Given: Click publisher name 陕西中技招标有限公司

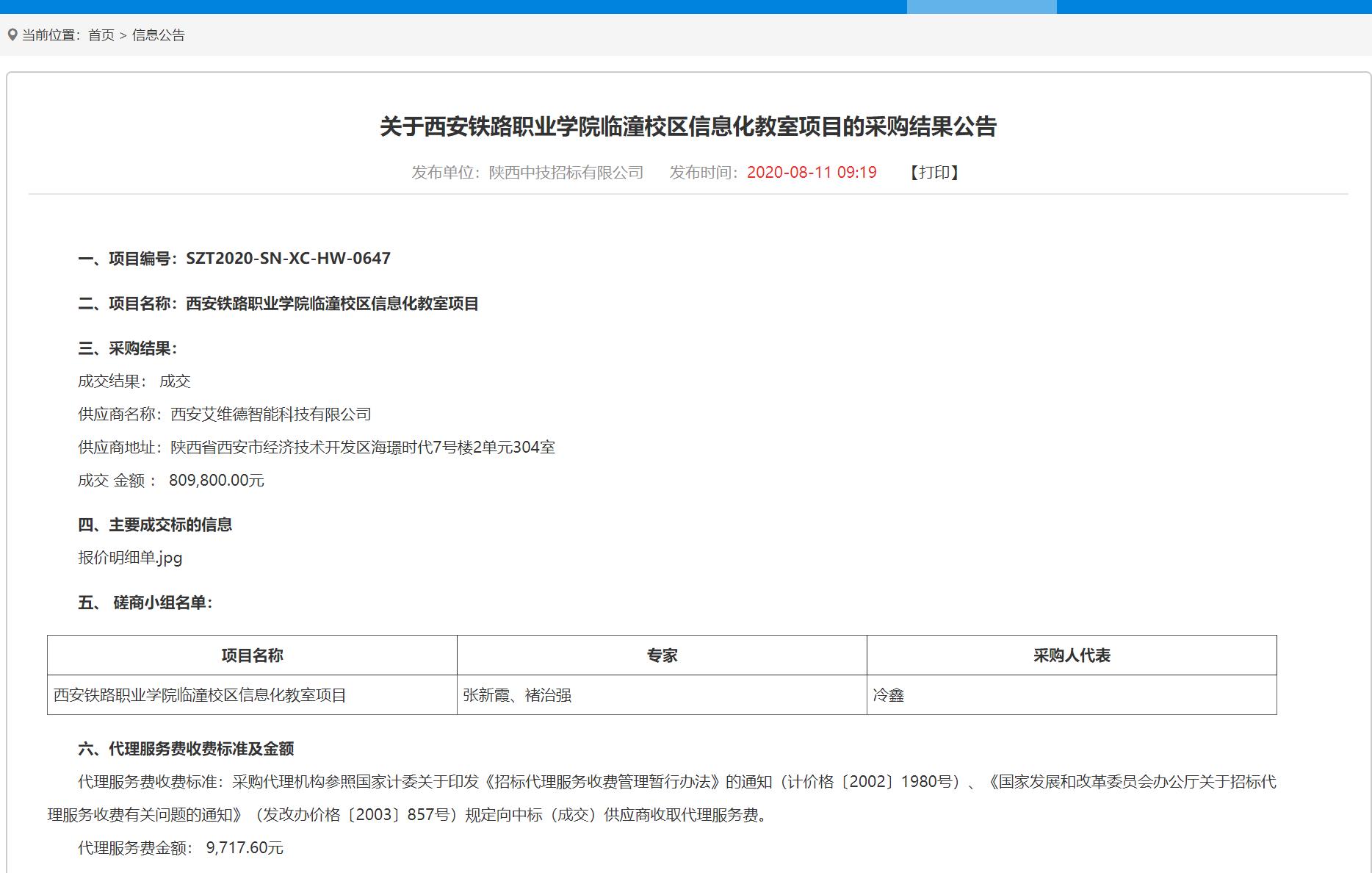Looking at the screenshot, I should pyautogui.click(x=566, y=172).
